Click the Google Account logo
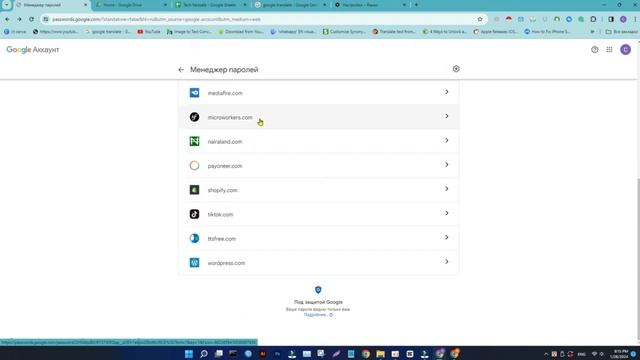The width and height of the screenshot is (640, 360). 33,50
